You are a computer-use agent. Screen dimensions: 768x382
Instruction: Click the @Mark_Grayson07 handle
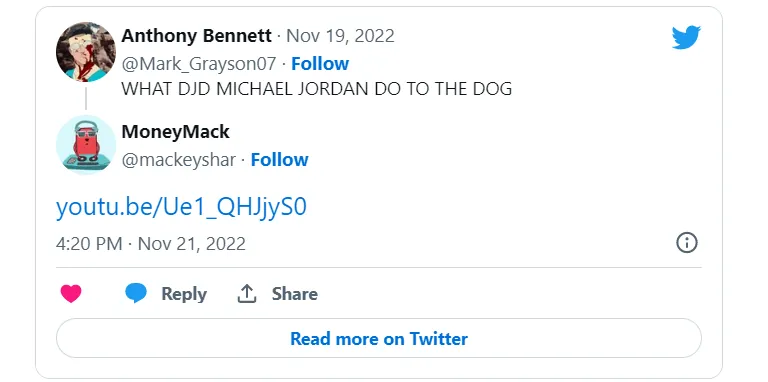[199, 64]
